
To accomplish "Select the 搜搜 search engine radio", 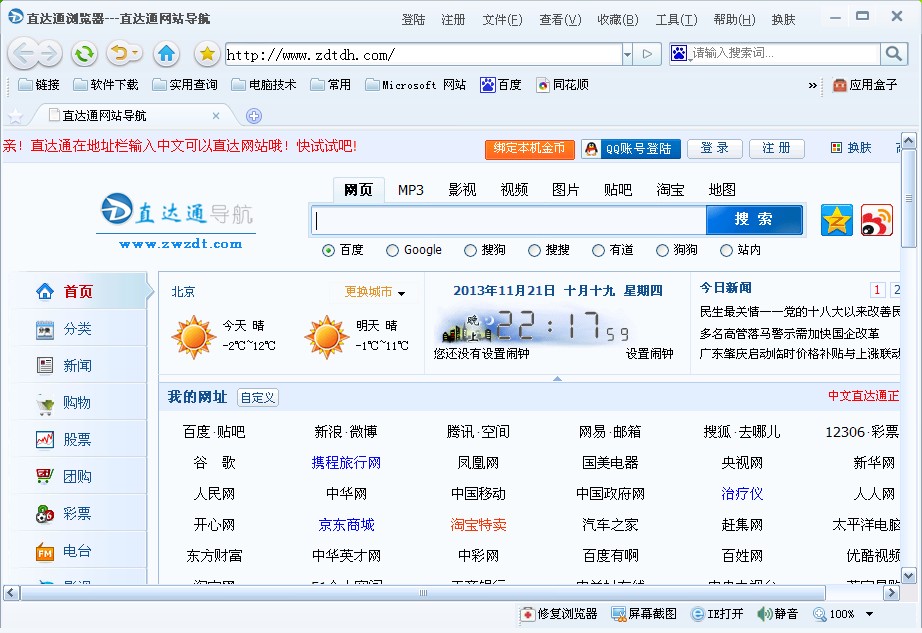I will pos(534,250).
